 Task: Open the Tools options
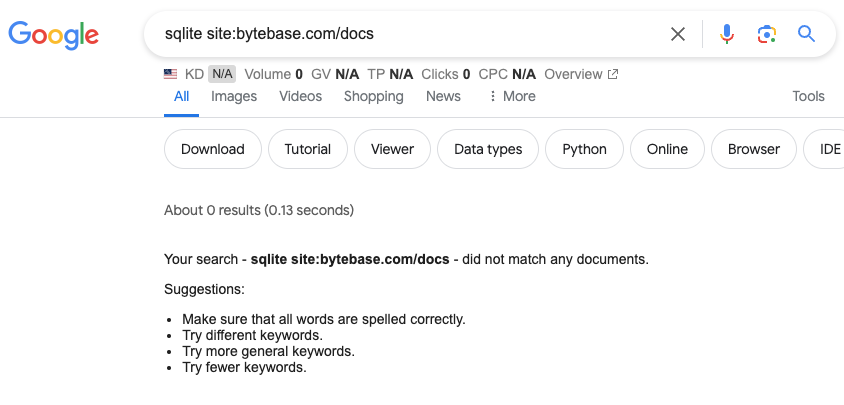pos(808,96)
